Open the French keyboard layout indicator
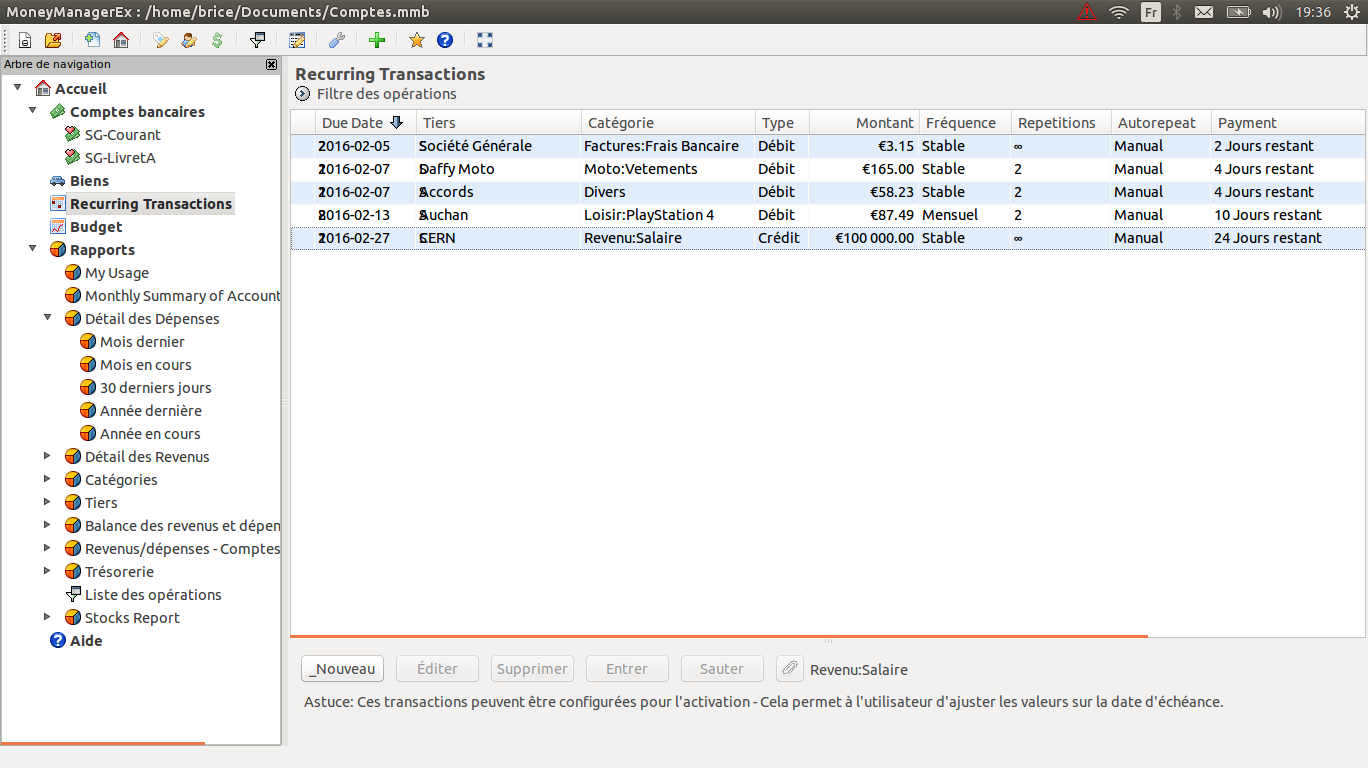Screen dimensions: 1368x768 (x=1151, y=12)
